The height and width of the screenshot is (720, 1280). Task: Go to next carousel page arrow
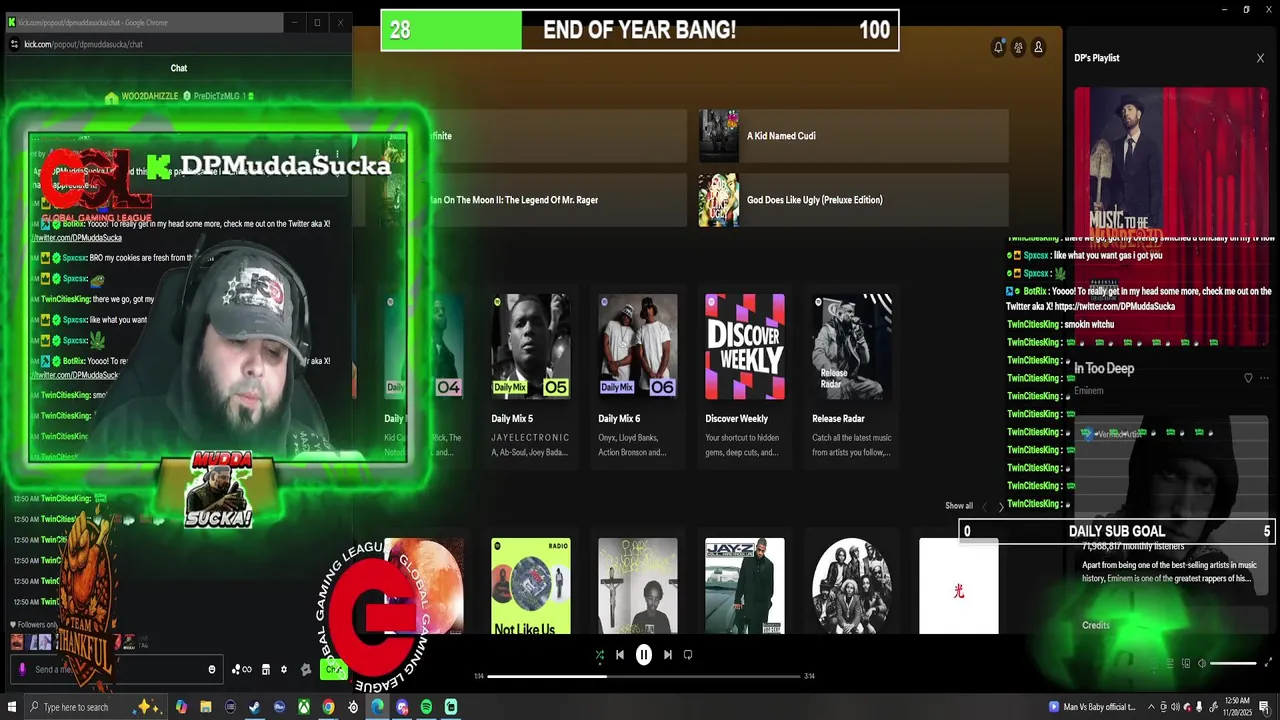pos(1001,507)
